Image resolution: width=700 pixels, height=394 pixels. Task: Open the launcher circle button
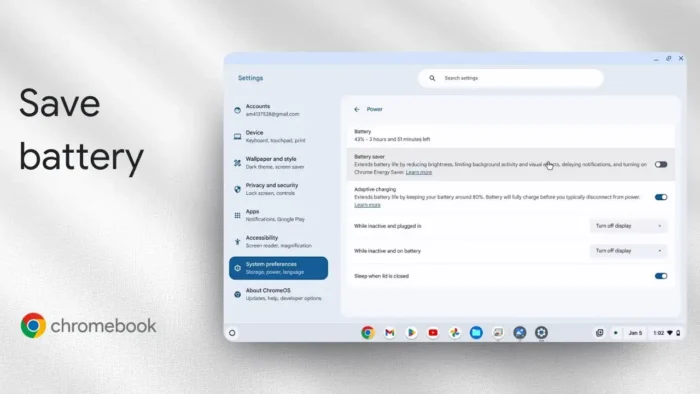(232, 333)
